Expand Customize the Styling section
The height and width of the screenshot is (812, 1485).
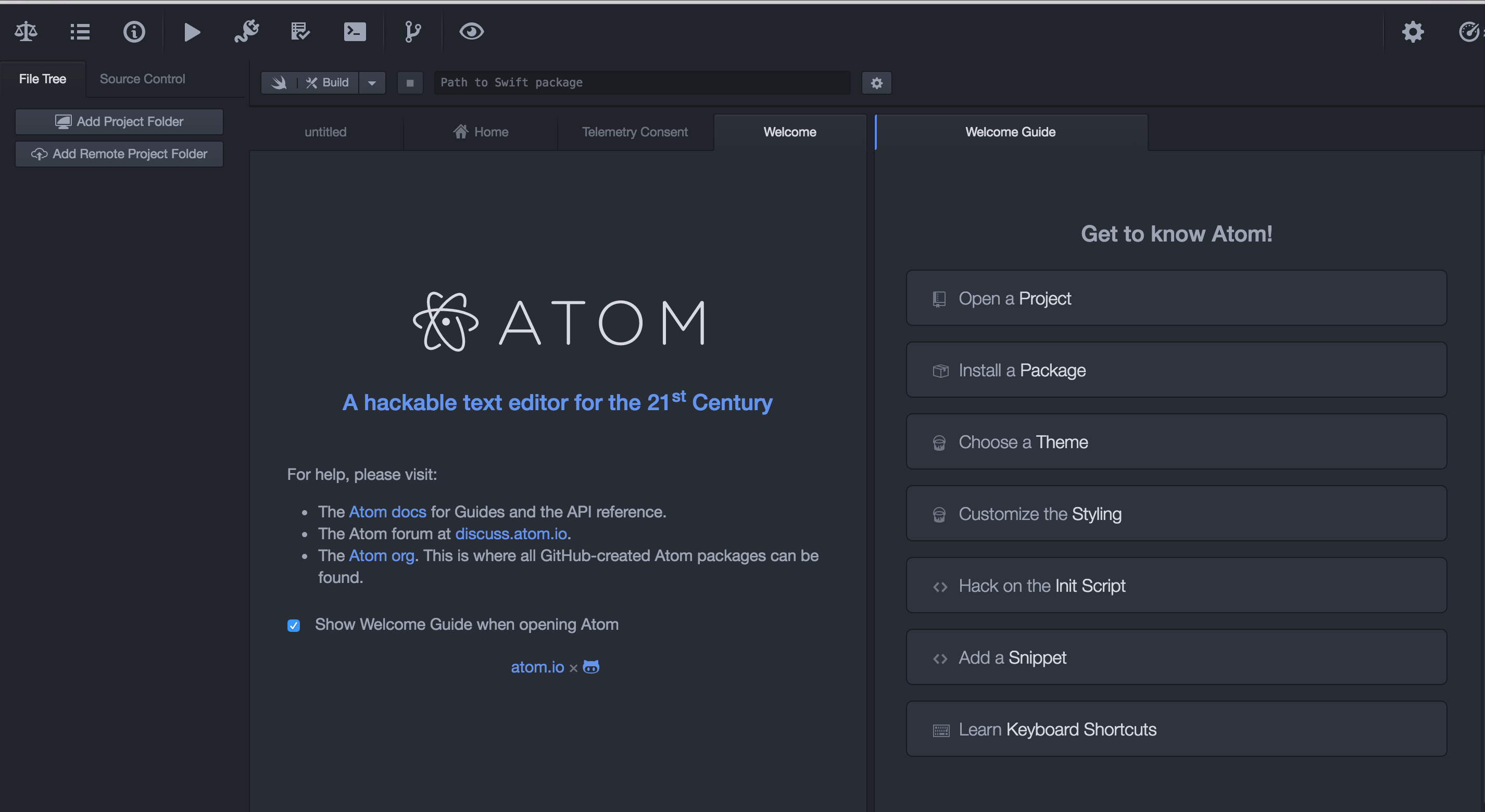[x=1176, y=513]
